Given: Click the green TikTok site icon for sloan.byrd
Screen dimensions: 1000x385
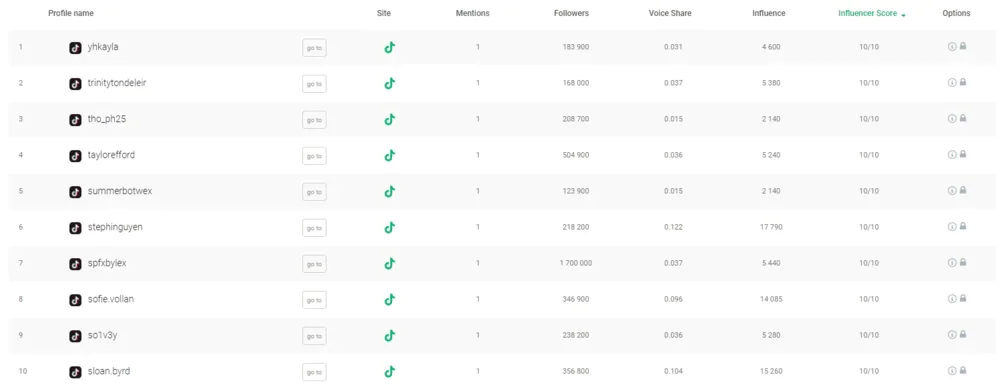Looking at the screenshot, I should pyautogui.click(x=390, y=371).
